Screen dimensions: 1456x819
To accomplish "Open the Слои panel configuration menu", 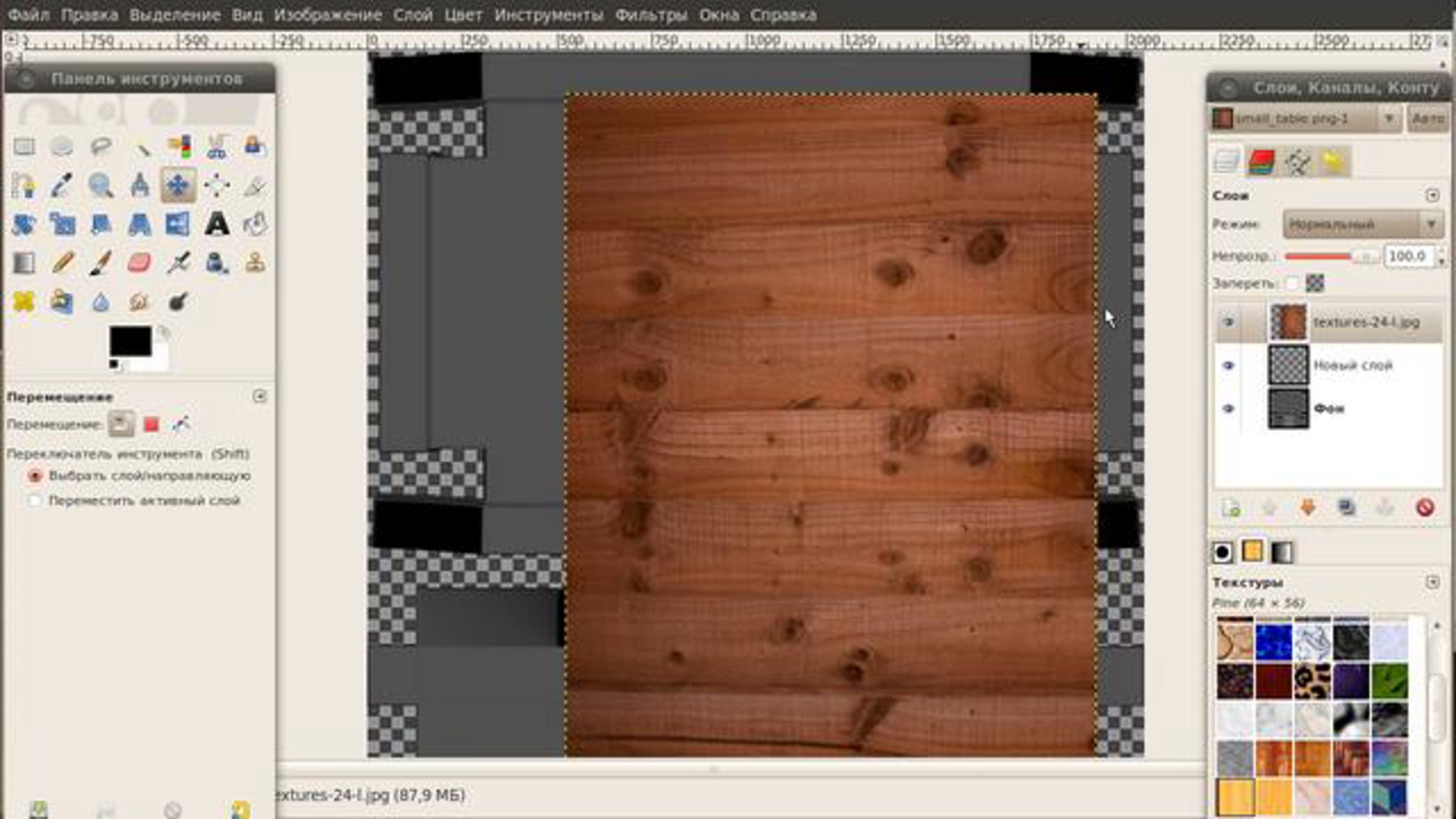I will click(x=1432, y=195).
